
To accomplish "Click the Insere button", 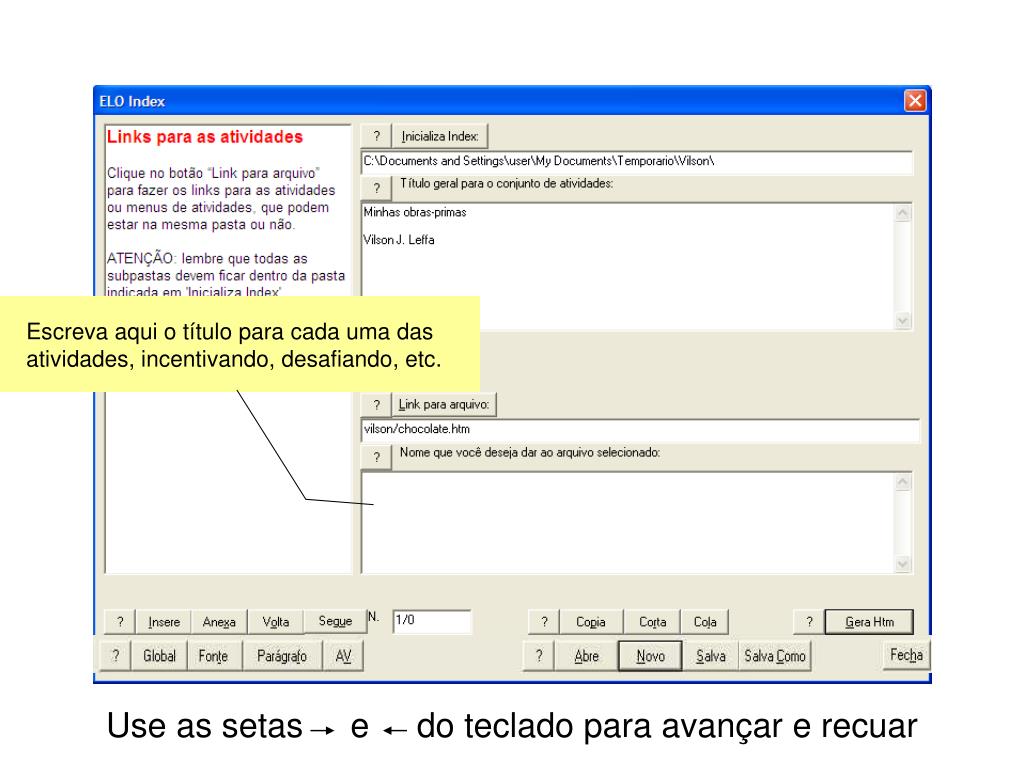I will [x=164, y=622].
